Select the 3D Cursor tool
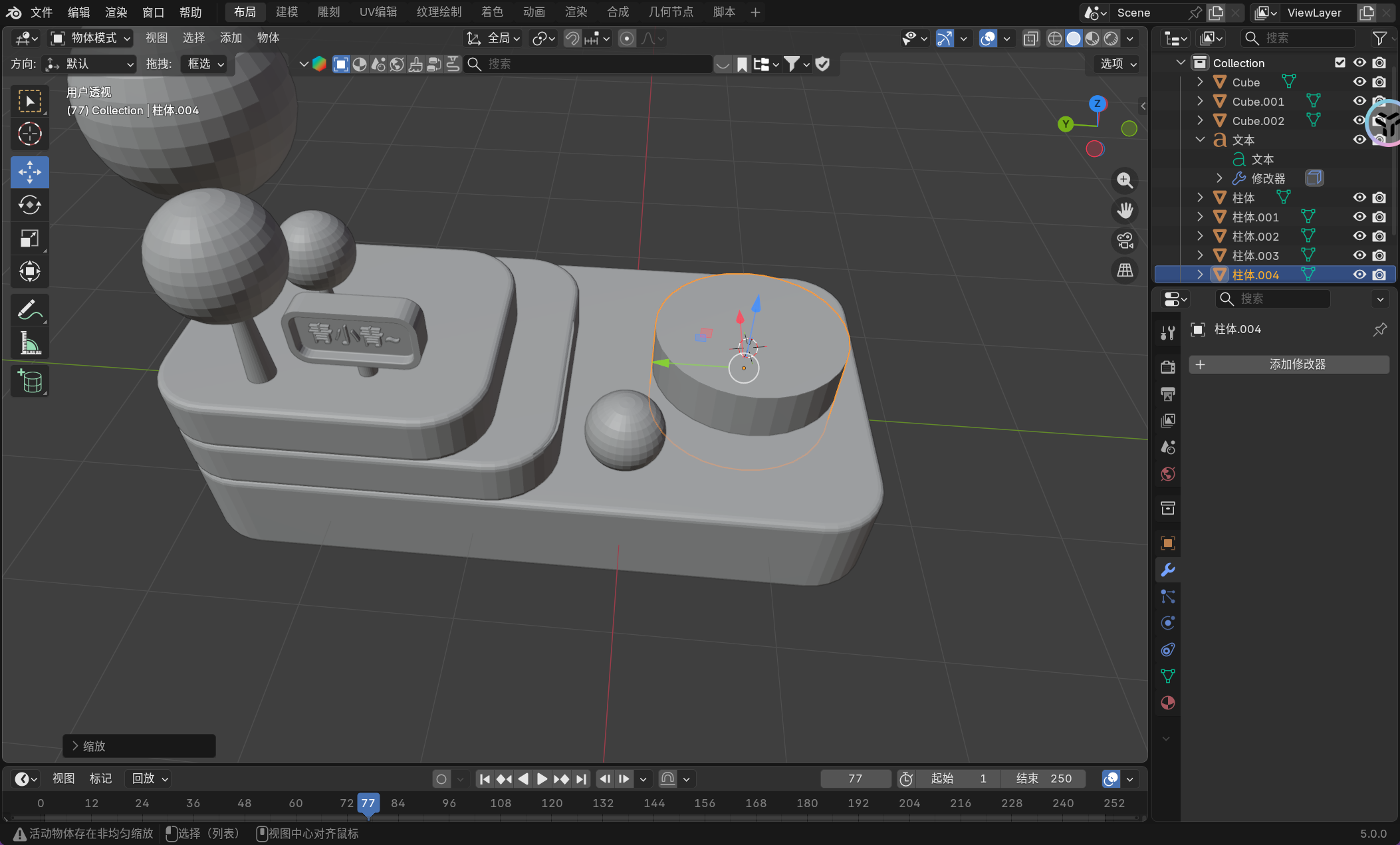The height and width of the screenshot is (845, 1400). 30,134
